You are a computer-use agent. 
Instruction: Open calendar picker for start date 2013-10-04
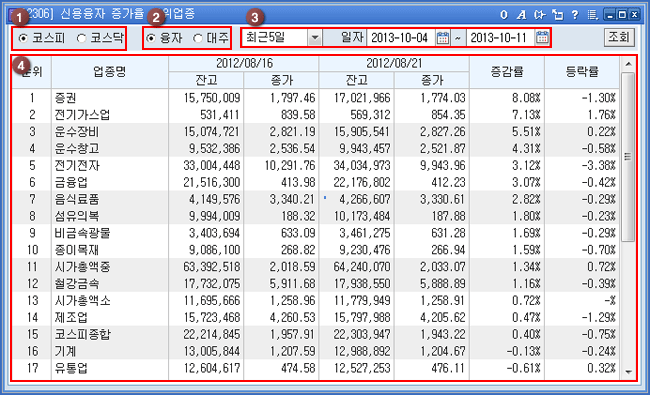click(443, 38)
